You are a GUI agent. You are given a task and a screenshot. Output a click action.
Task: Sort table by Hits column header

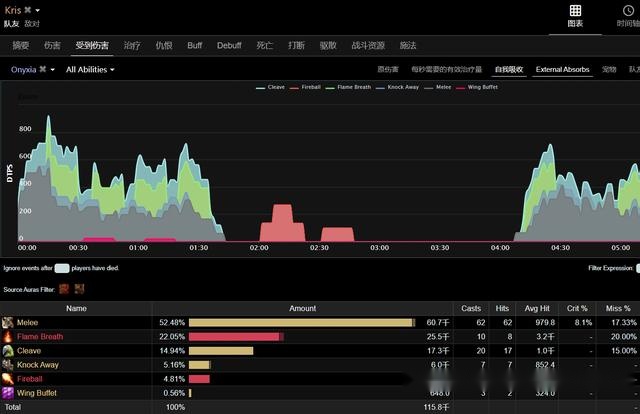coord(502,308)
